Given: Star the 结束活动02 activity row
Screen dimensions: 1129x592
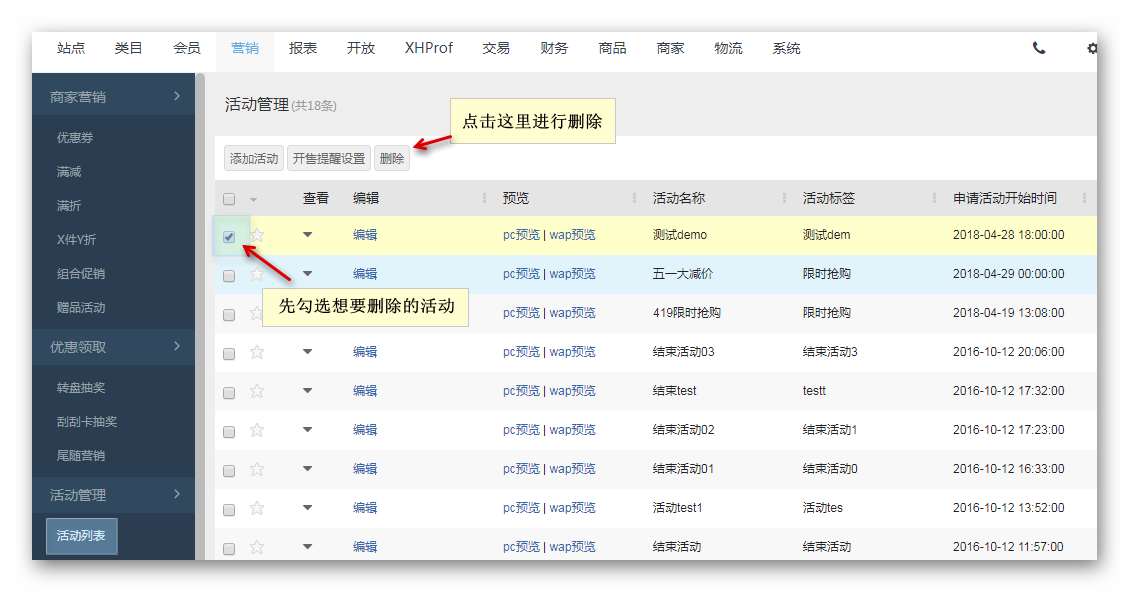Looking at the screenshot, I should pos(257,429).
